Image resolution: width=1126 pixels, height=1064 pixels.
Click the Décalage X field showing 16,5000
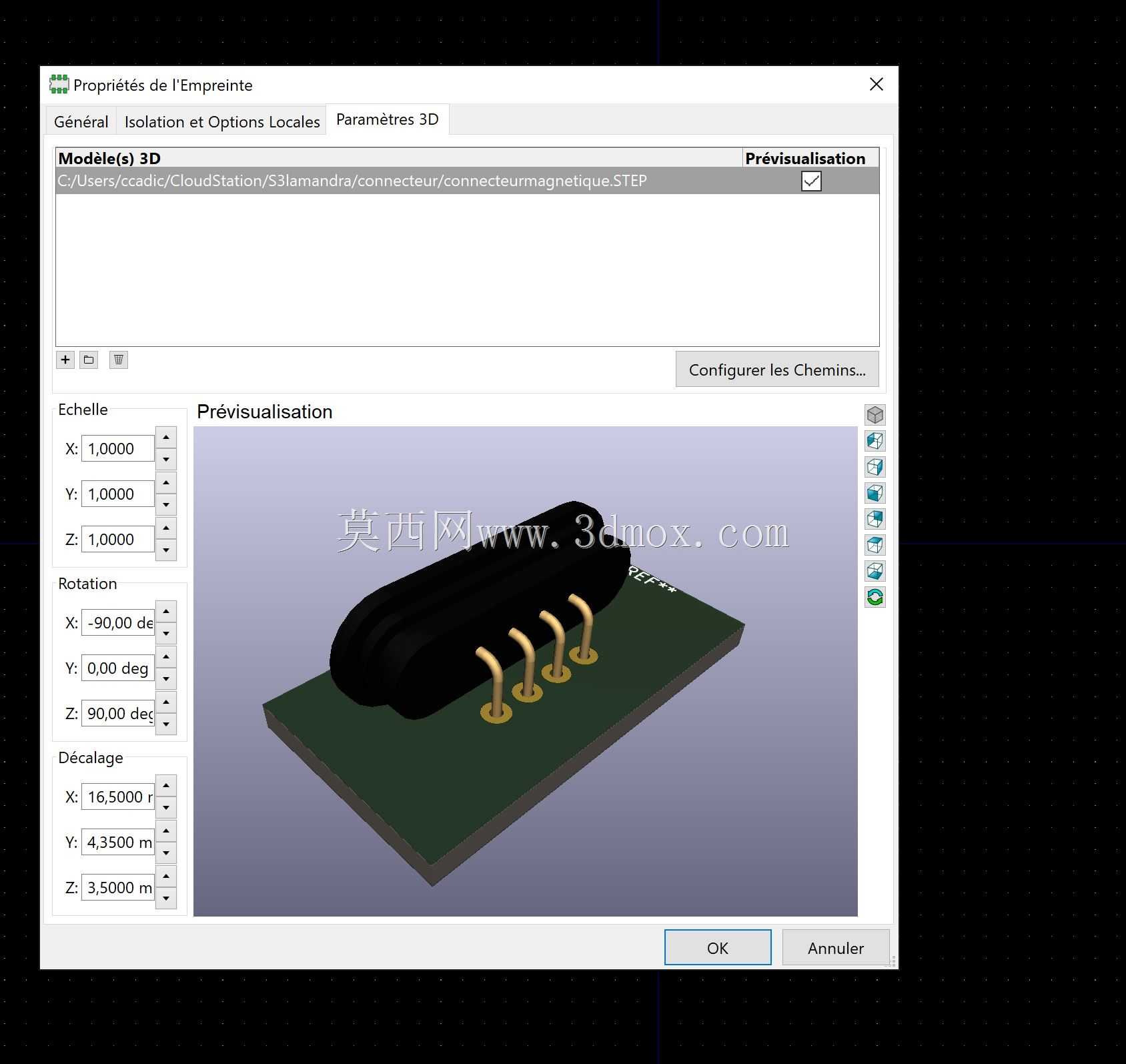pos(118,796)
